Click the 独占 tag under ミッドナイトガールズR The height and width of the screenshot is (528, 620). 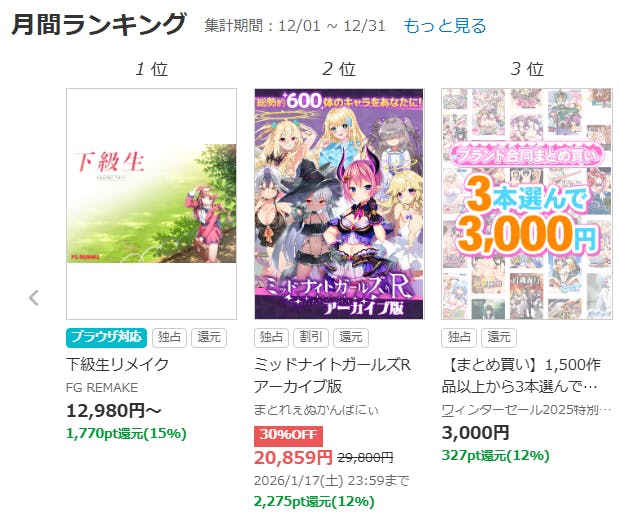[271, 338]
